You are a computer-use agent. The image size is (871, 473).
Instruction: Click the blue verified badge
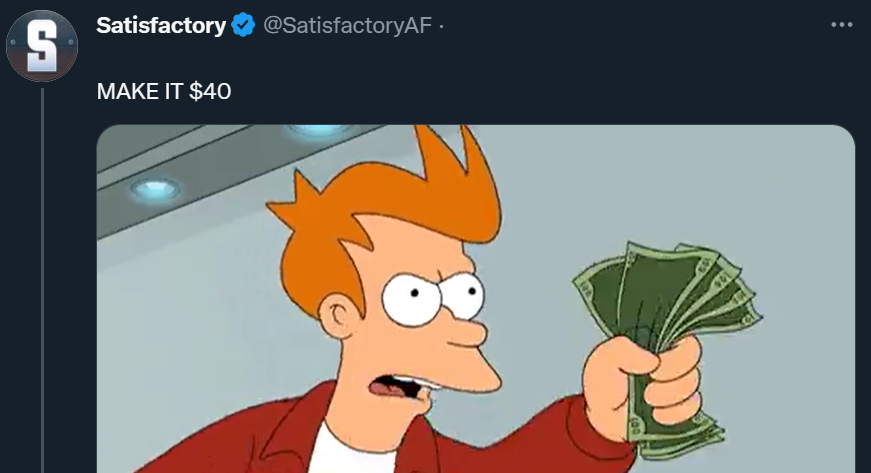243,25
